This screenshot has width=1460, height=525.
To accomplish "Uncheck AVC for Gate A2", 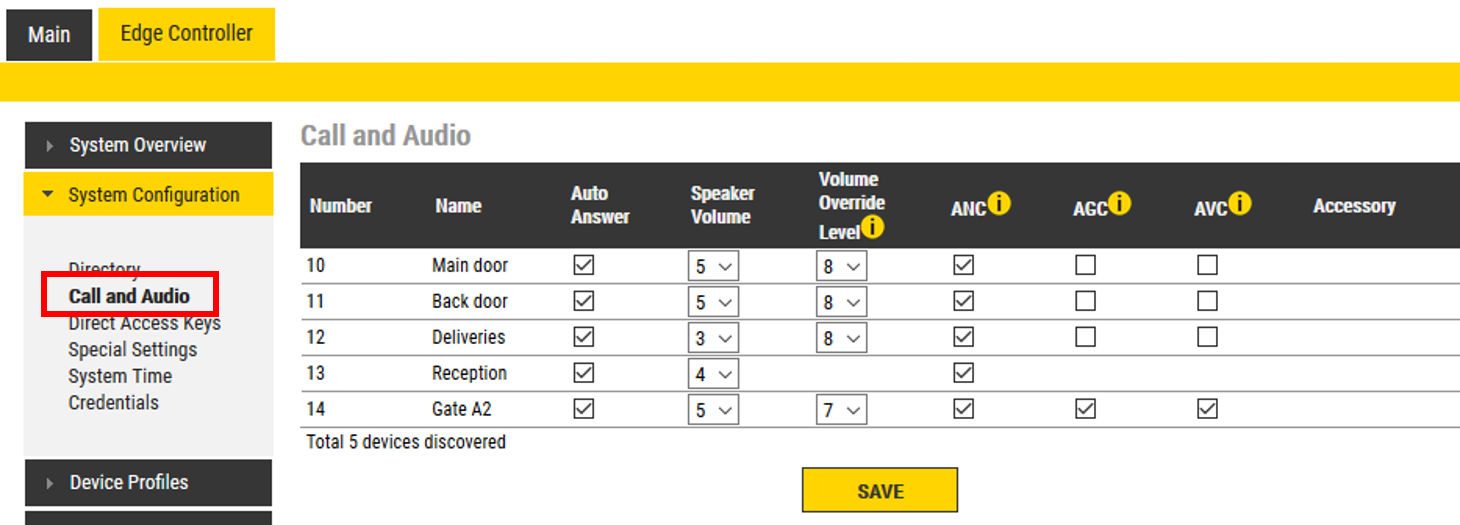I will tap(1207, 409).
